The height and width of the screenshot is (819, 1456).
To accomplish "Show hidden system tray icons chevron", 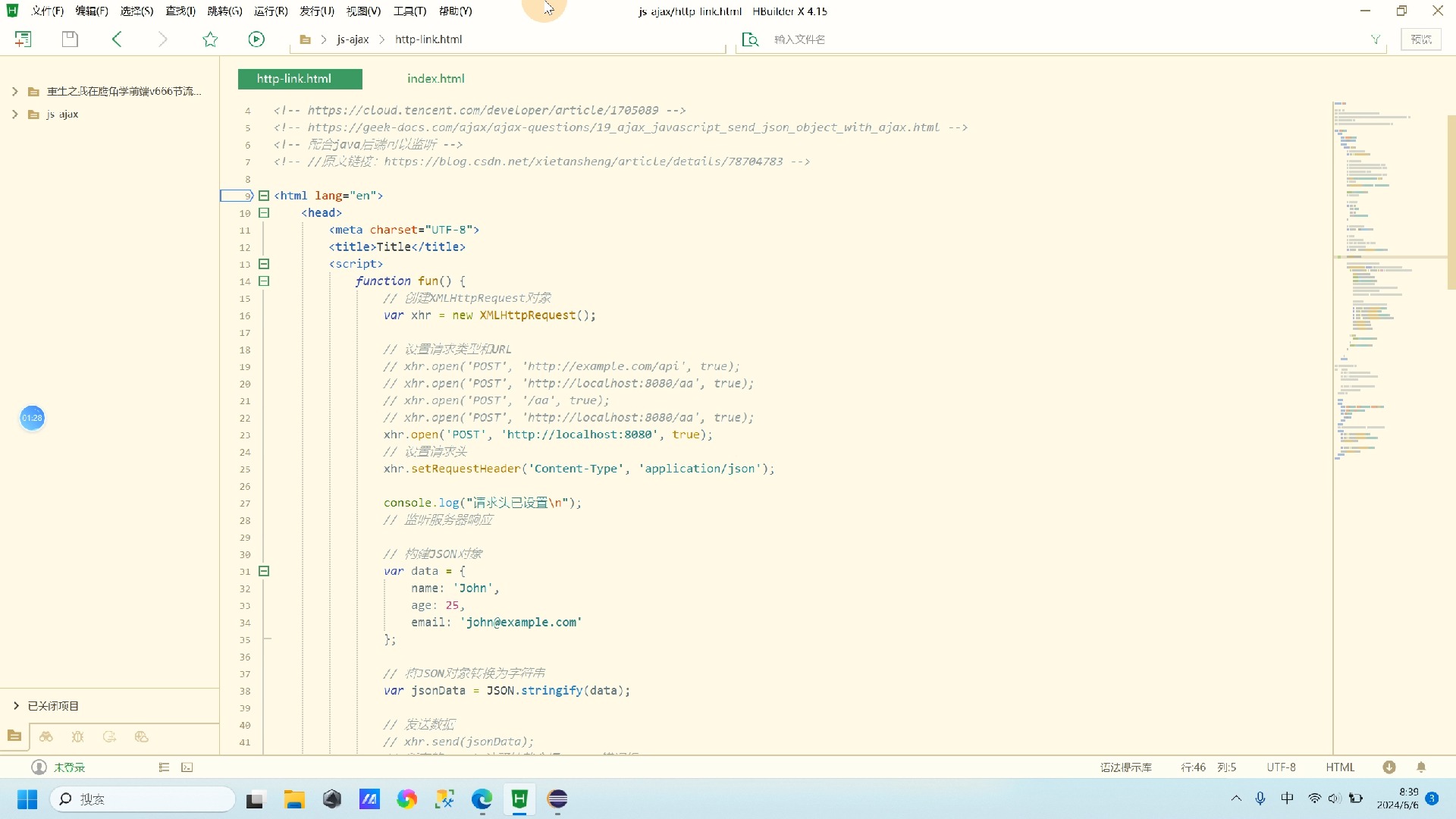I will tap(1236, 799).
